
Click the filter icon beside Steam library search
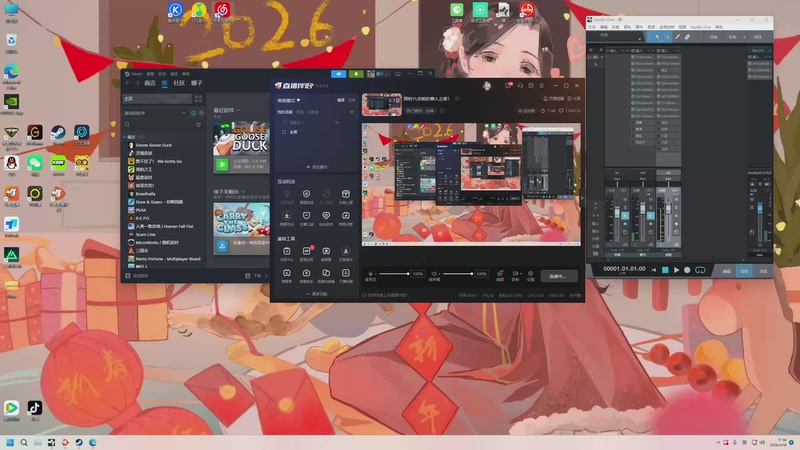click(198, 124)
